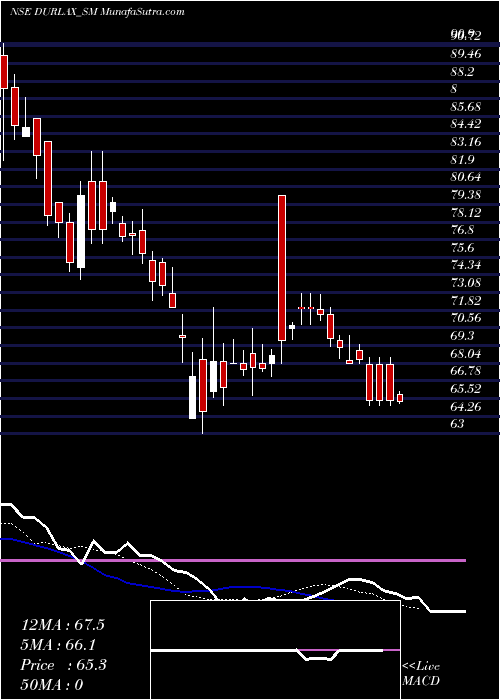The height and width of the screenshot is (700, 500).
Task: Click the 80.64 price axis label
Action: pyautogui.click(x=466, y=177)
